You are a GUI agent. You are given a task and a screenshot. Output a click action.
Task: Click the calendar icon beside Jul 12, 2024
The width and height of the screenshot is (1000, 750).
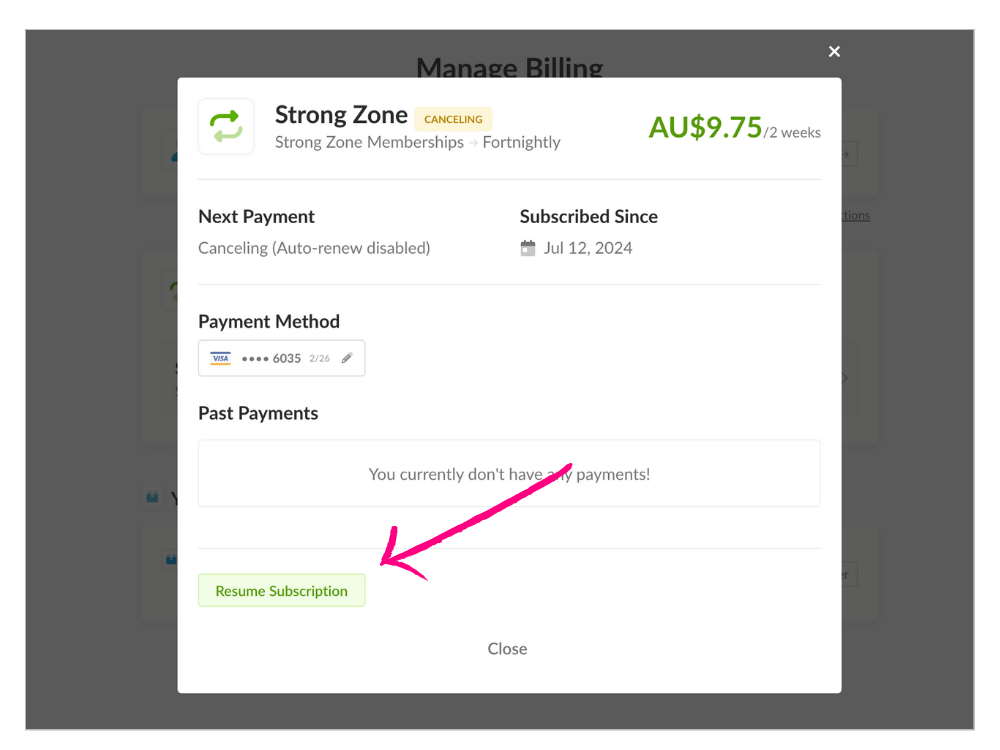pos(528,248)
